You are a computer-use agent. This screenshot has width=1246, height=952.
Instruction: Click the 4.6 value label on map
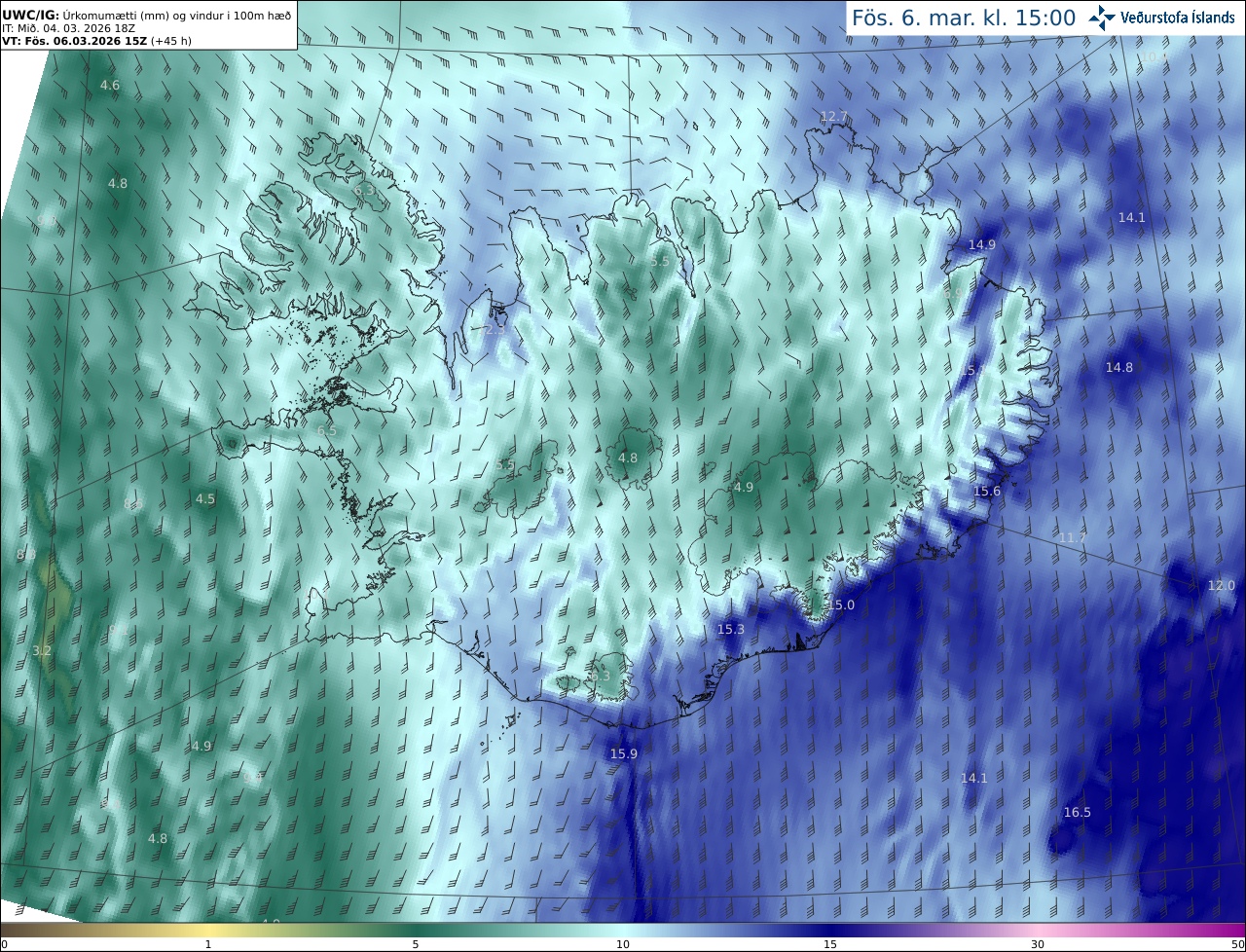point(110,86)
